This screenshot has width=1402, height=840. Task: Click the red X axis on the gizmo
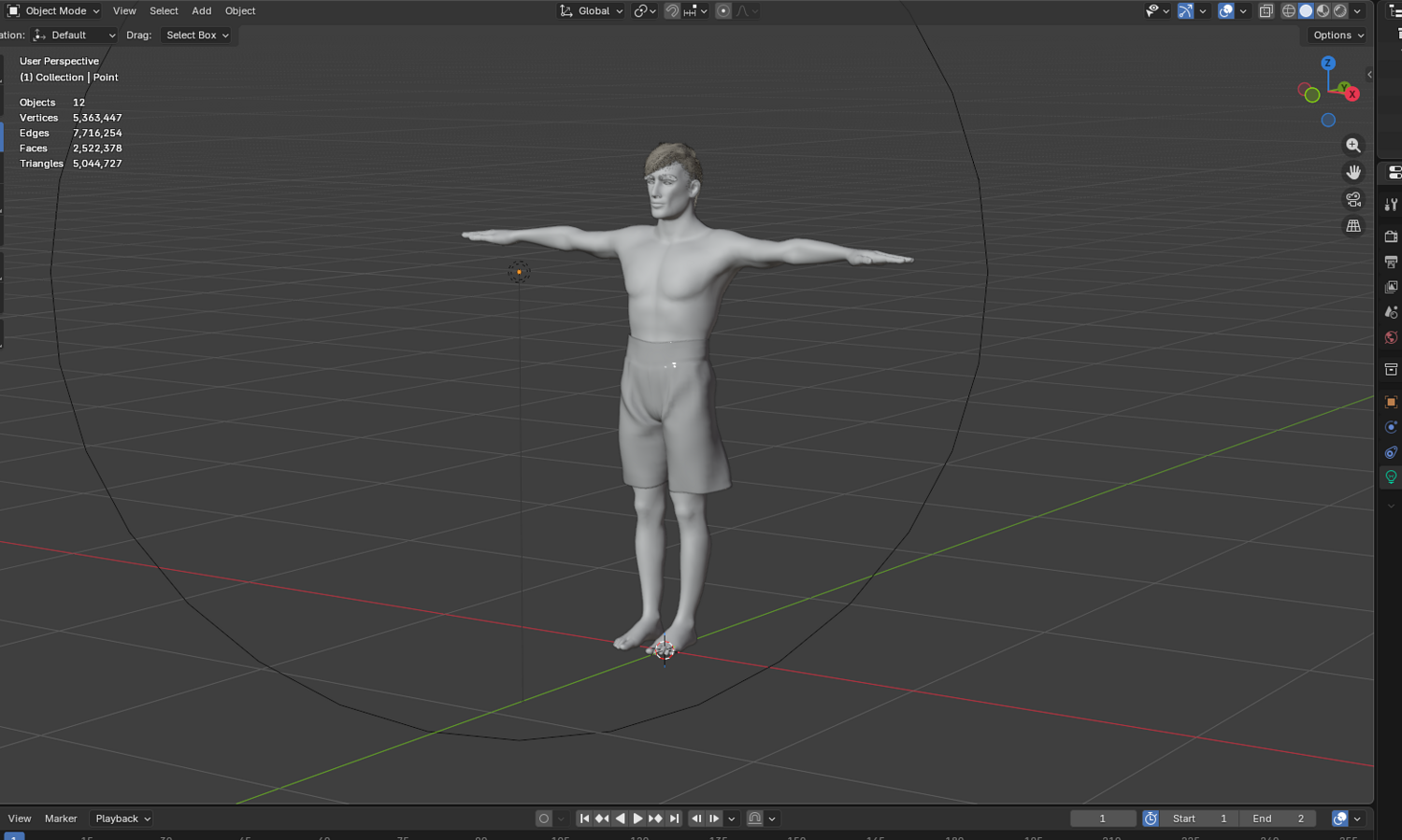1352,94
